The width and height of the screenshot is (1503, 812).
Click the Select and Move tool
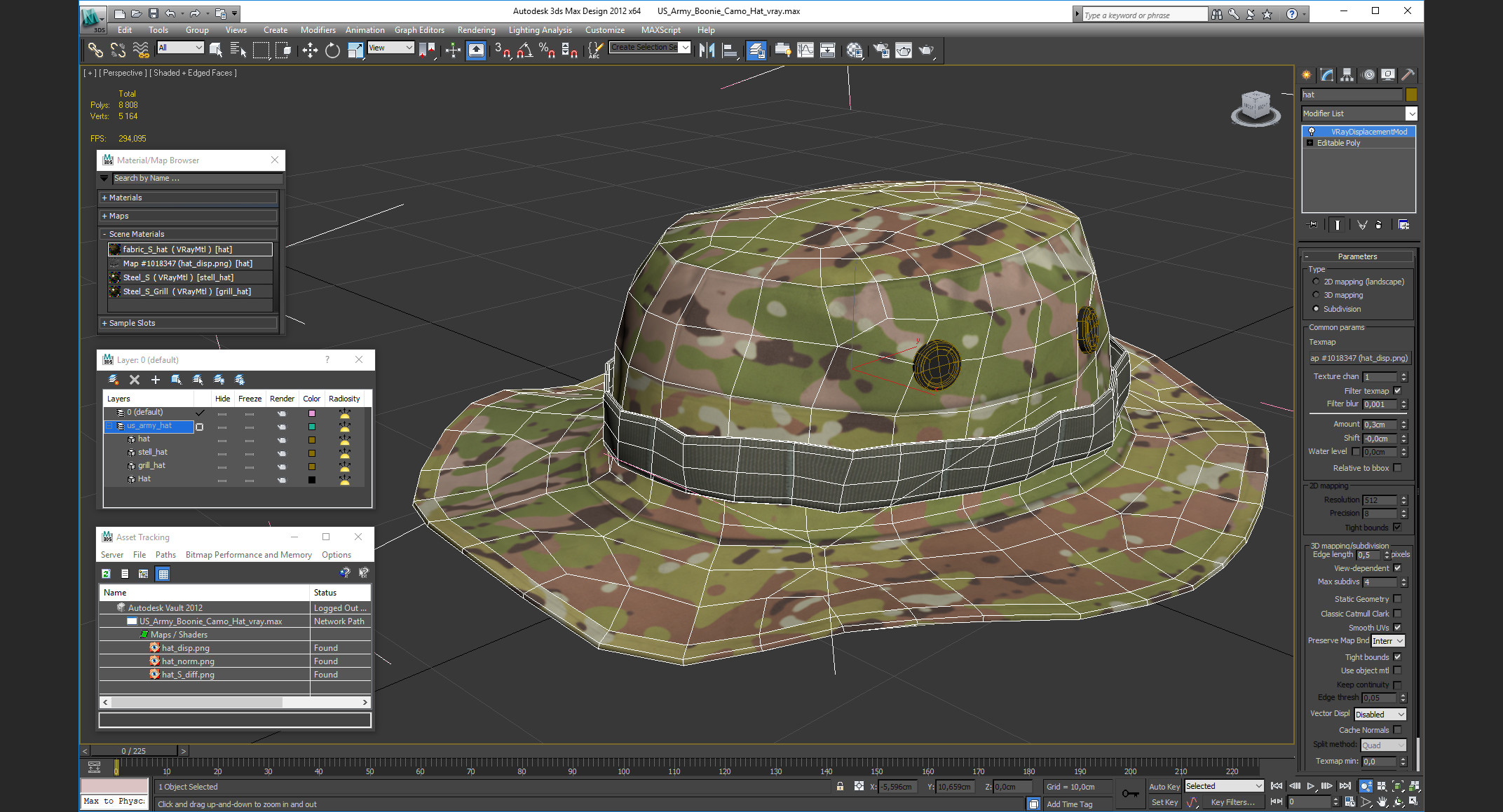310,50
